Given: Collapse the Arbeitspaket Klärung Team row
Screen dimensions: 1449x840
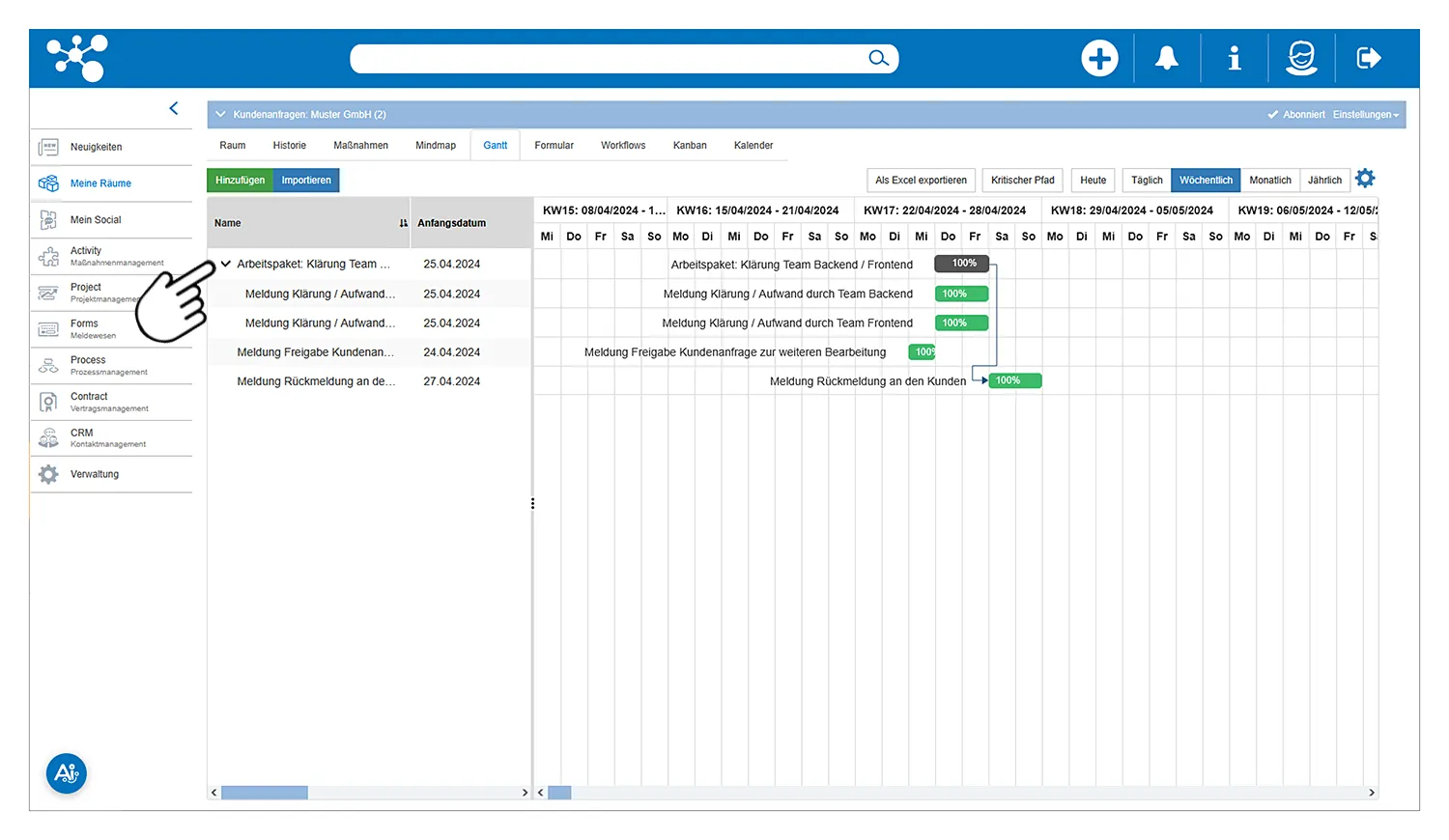Looking at the screenshot, I should [226, 264].
